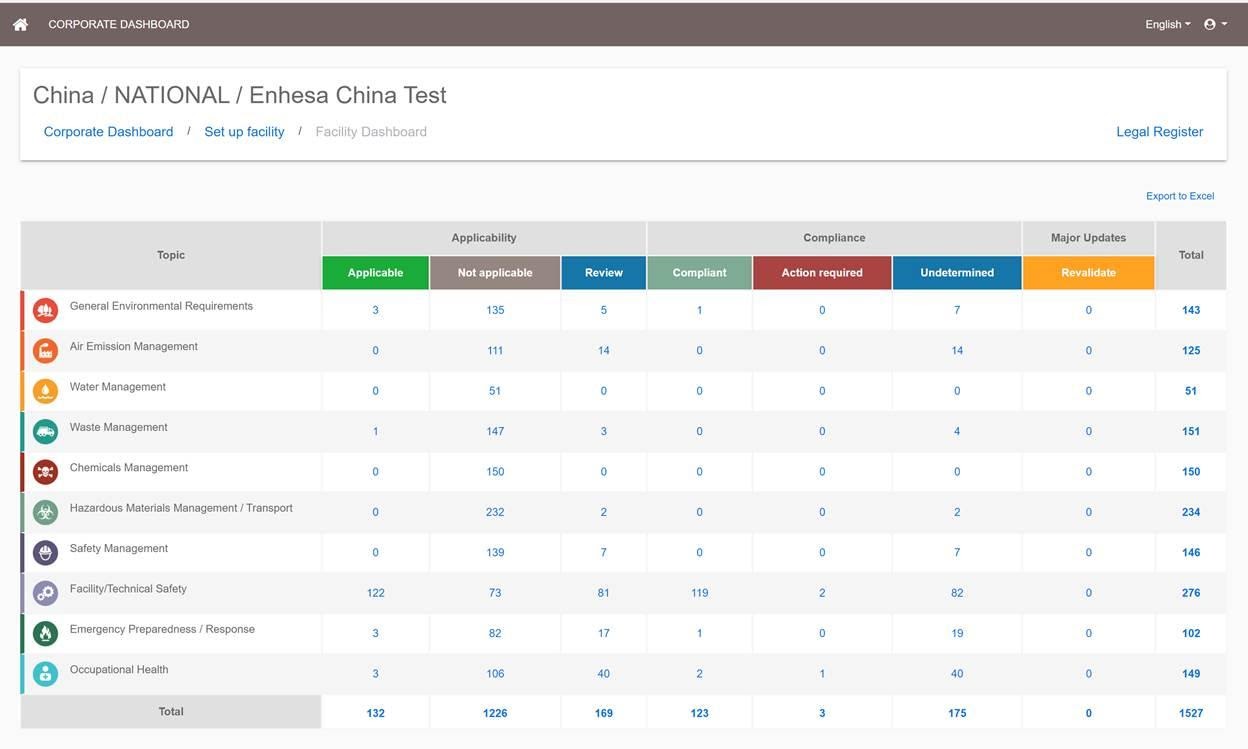Click the Waste Management truck icon
This screenshot has height=749, width=1248.
(x=45, y=431)
